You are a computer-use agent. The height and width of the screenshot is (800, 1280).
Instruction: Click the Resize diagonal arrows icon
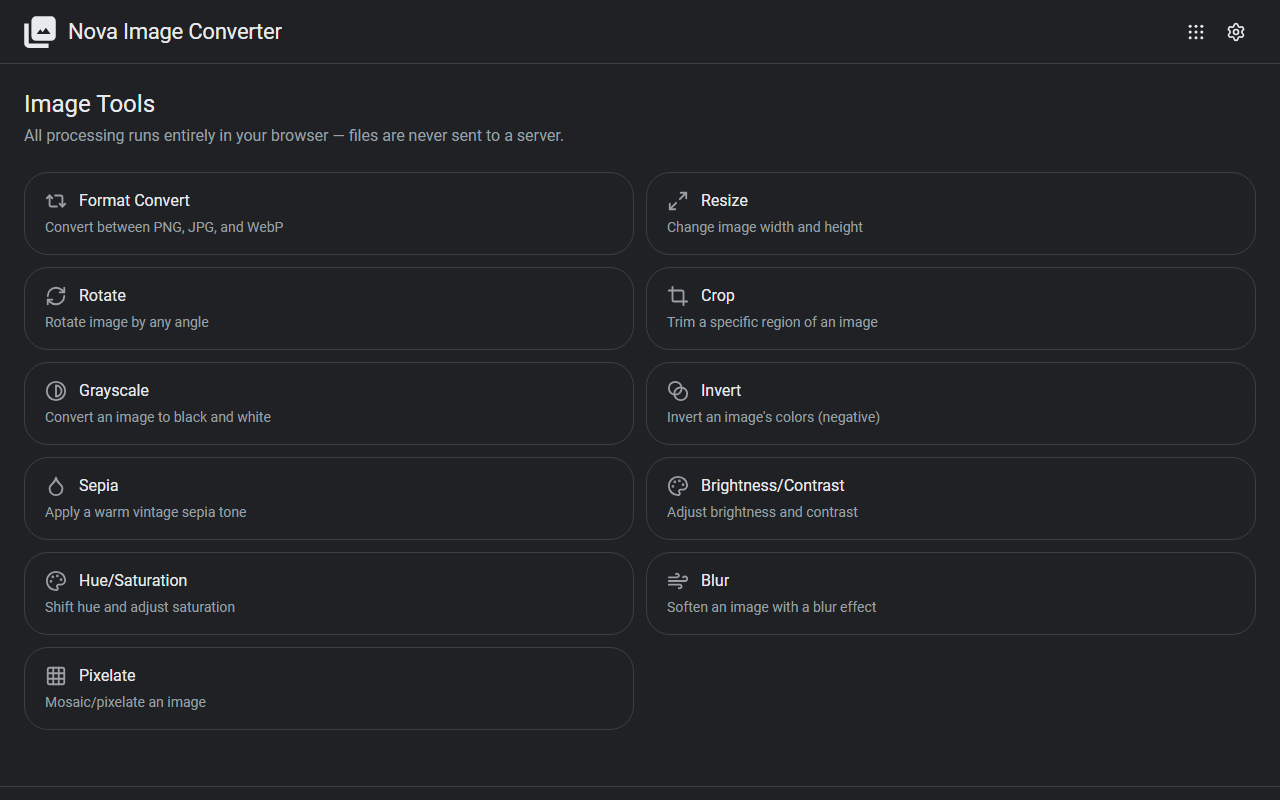tap(678, 201)
